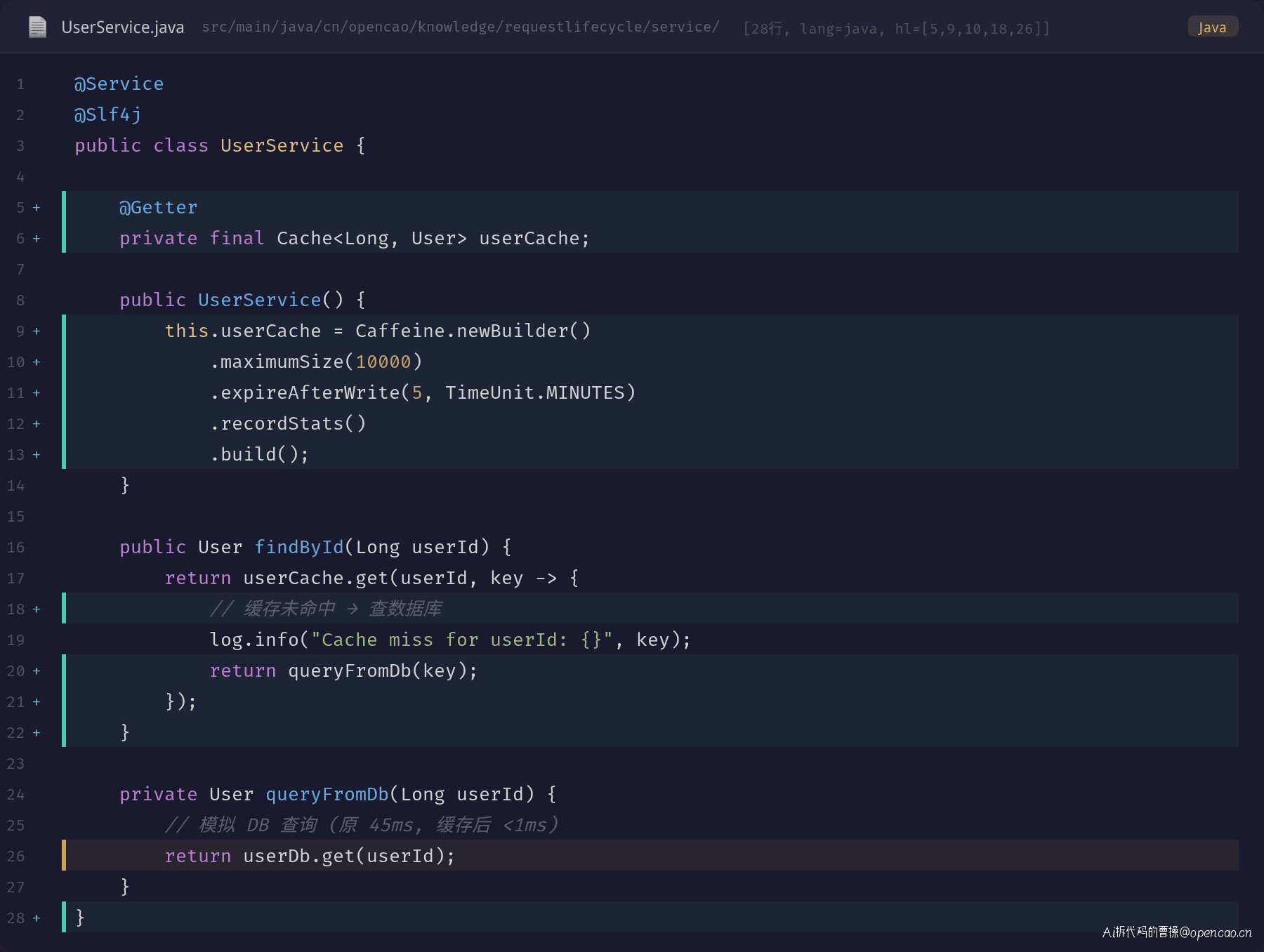
Task: Click the .recordStats() call
Action: pos(288,424)
